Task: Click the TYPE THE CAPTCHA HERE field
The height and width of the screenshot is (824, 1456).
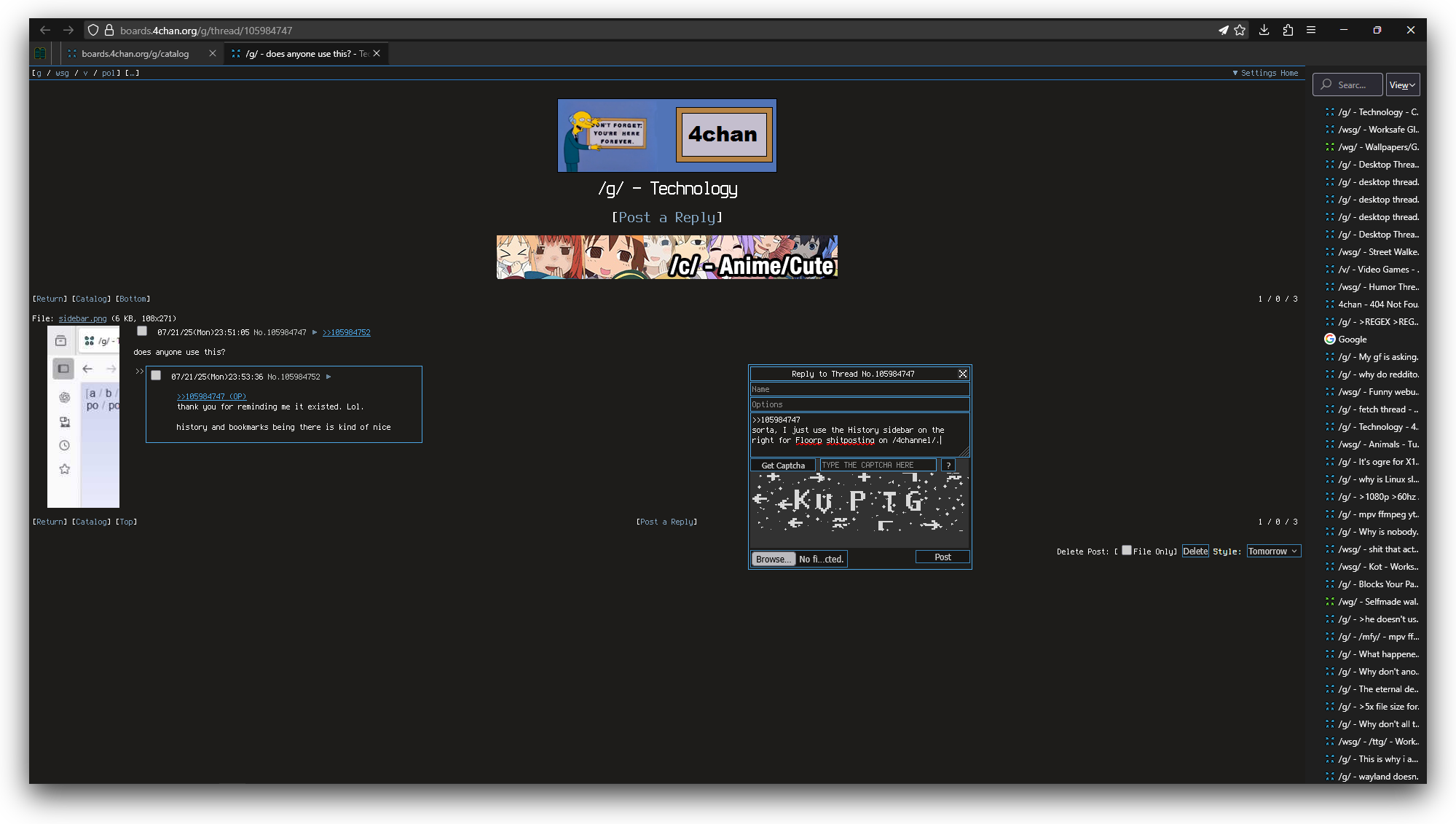Action: point(878,465)
